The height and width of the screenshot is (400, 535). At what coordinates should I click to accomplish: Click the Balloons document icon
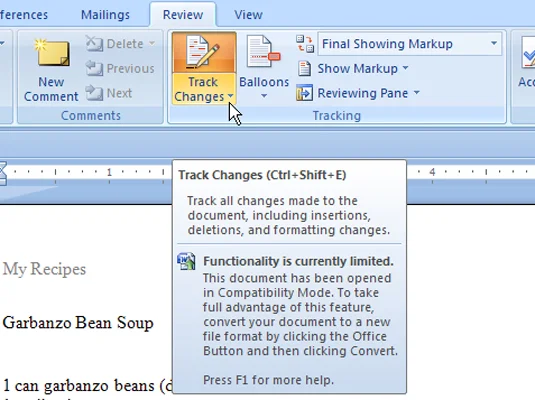point(263,52)
